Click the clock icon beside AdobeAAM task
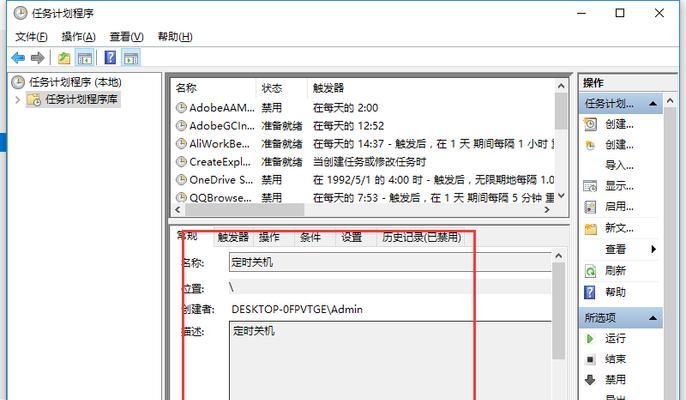The height and width of the screenshot is (400, 686). 181,108
